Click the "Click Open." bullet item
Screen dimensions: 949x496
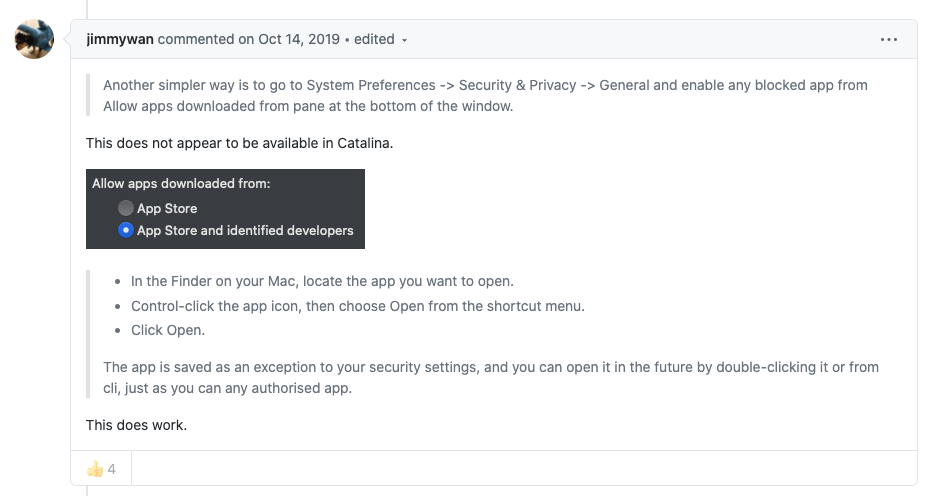pyautogui.click(x=167, y=329)
